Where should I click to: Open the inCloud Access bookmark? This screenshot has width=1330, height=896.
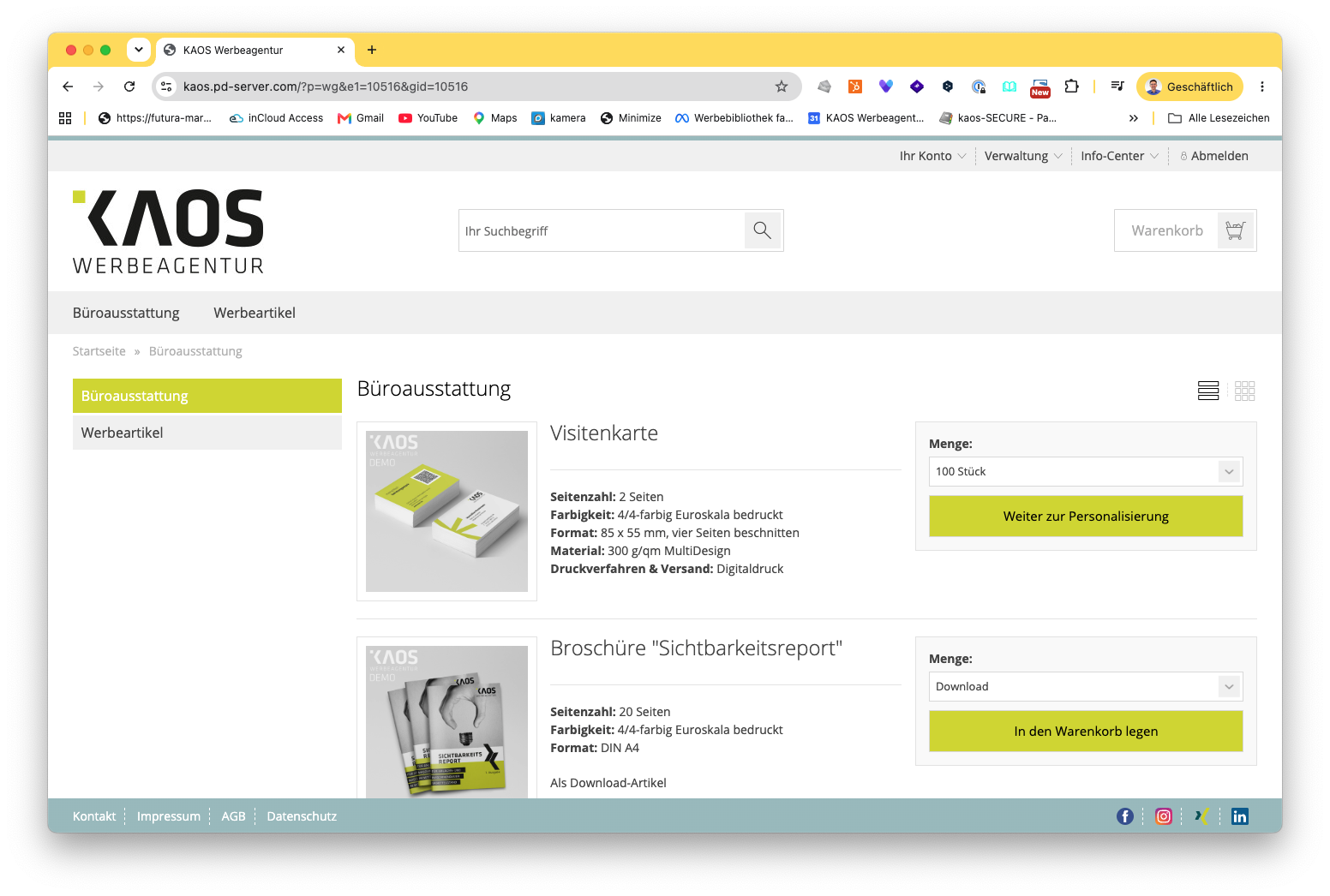click(276, 118)
